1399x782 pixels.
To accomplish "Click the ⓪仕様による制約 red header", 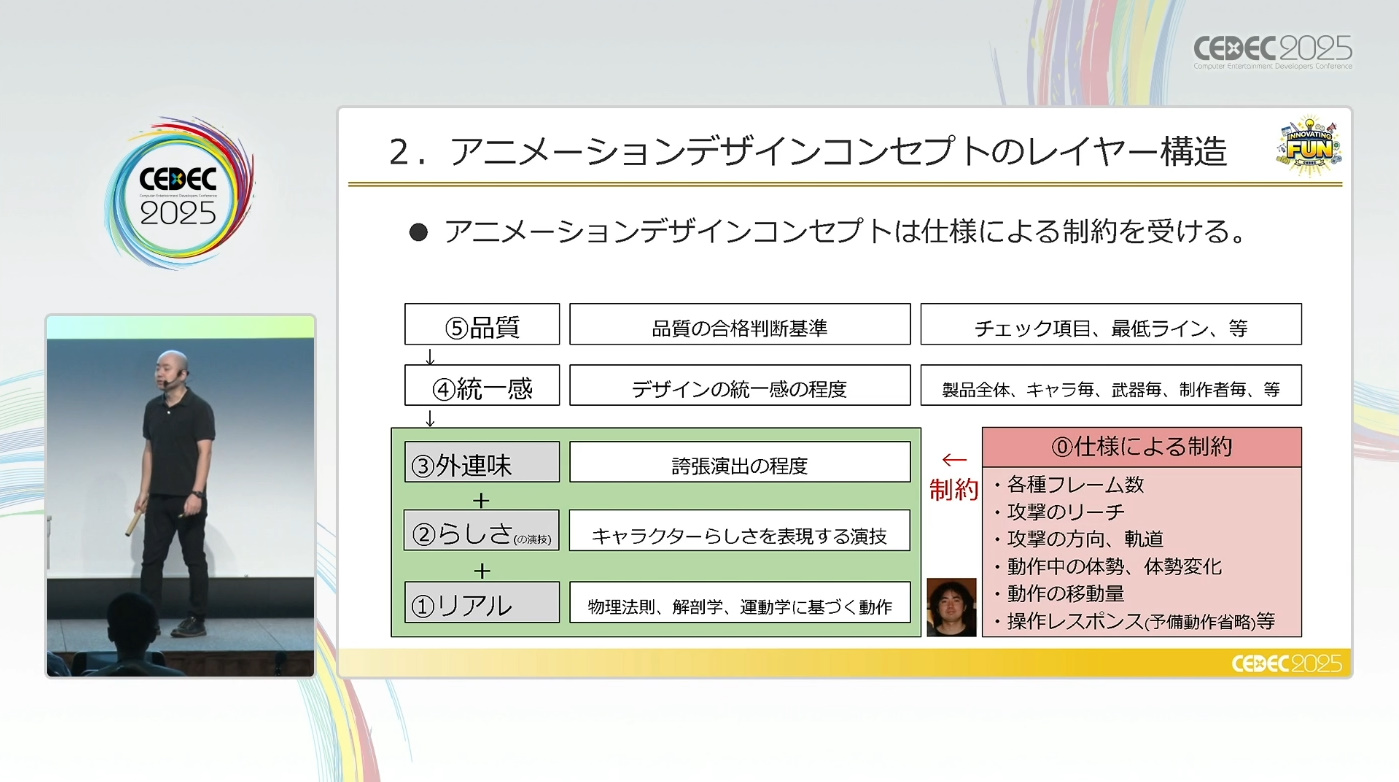I will [x=1141, y=447].
